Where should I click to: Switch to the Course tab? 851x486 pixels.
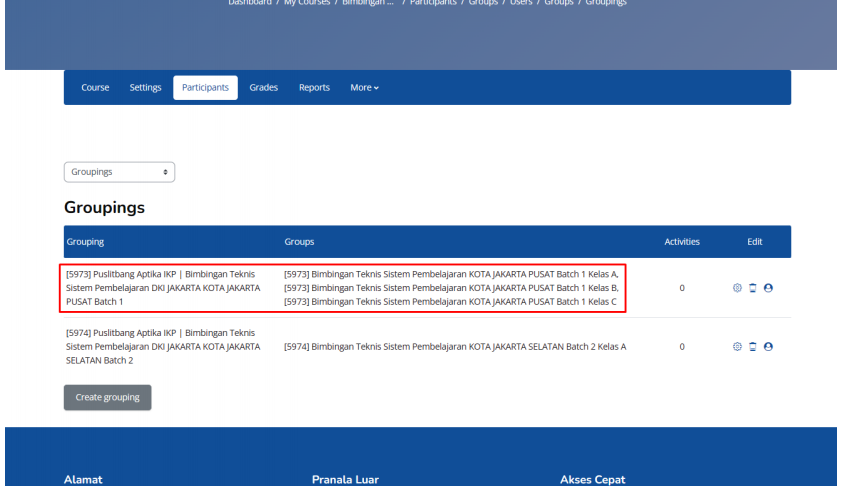pyautogui.click(x=95, y=88)
